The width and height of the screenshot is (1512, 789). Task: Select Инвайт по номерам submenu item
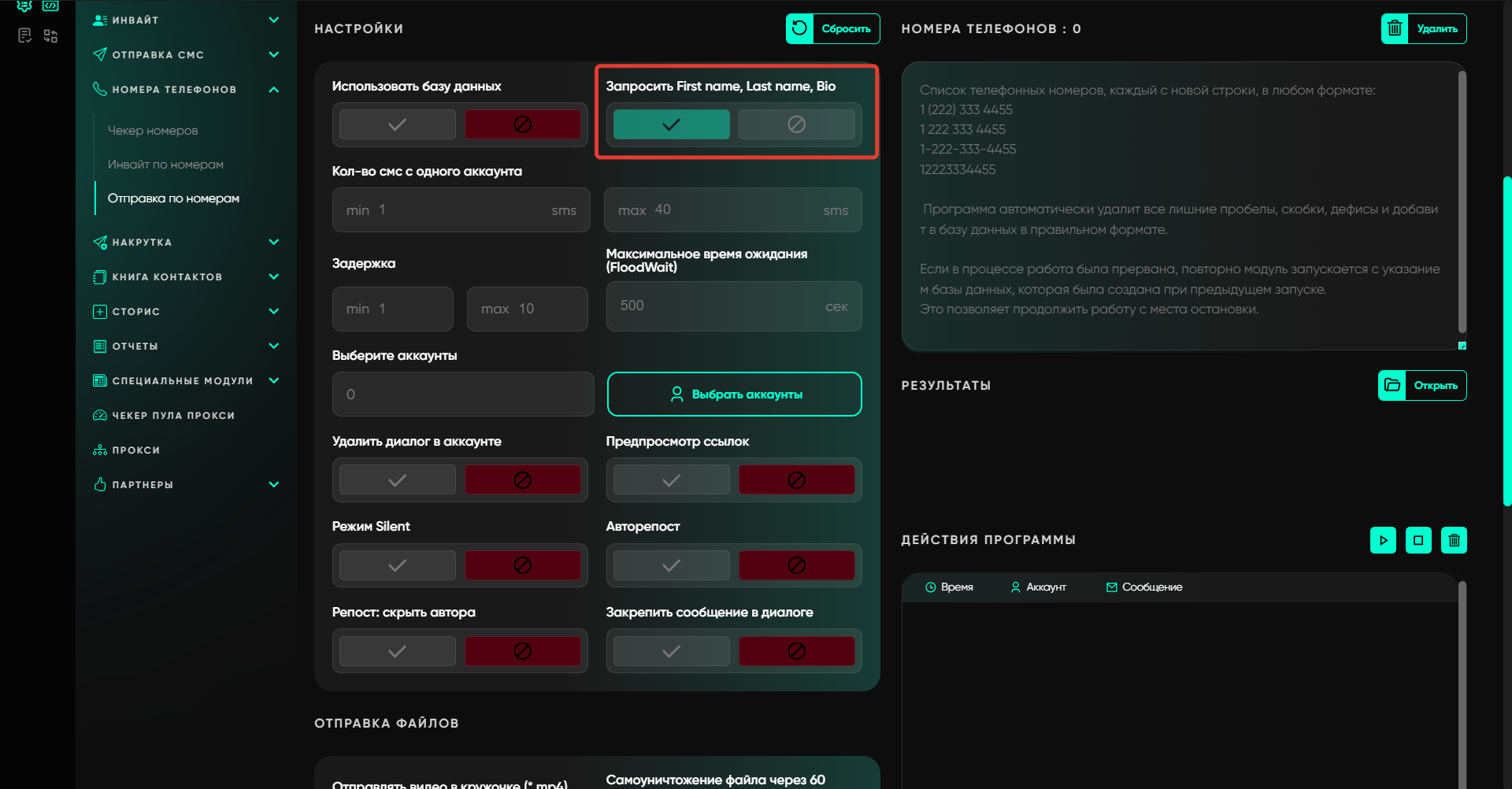[165, 165]
